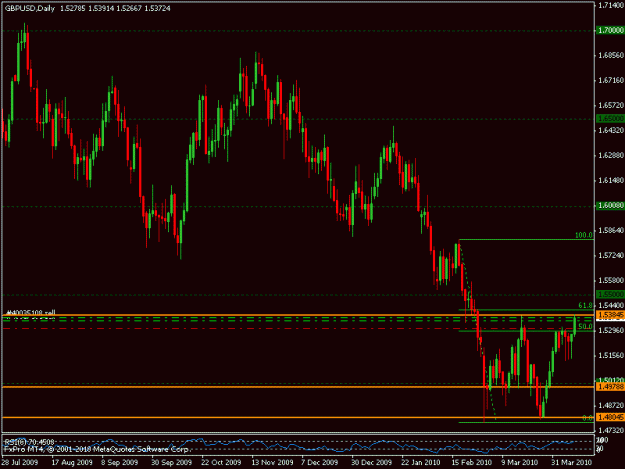Click the RSI(8) indicator value label

(29, 442)
